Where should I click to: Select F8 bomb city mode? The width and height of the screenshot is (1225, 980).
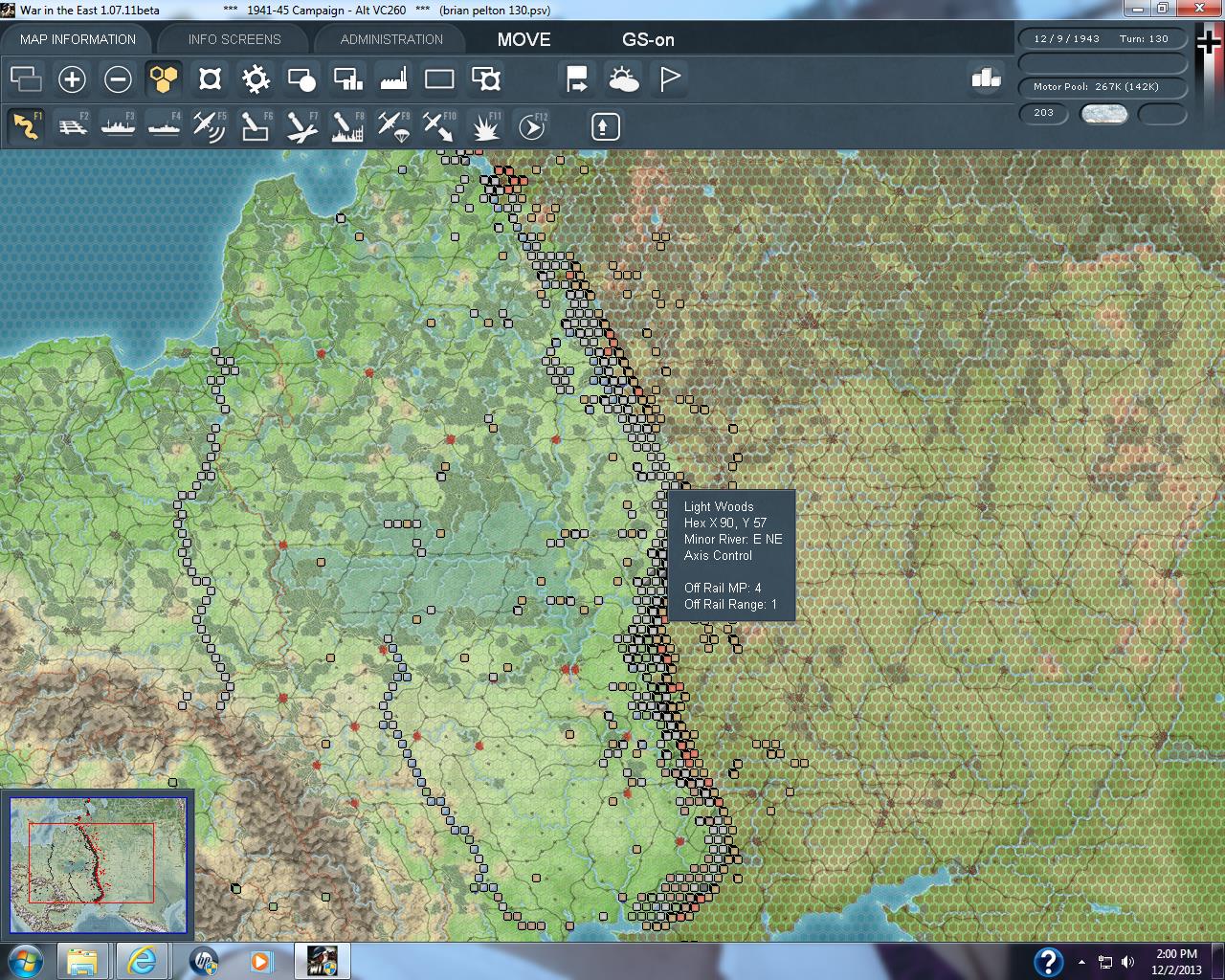pos(347,126)
